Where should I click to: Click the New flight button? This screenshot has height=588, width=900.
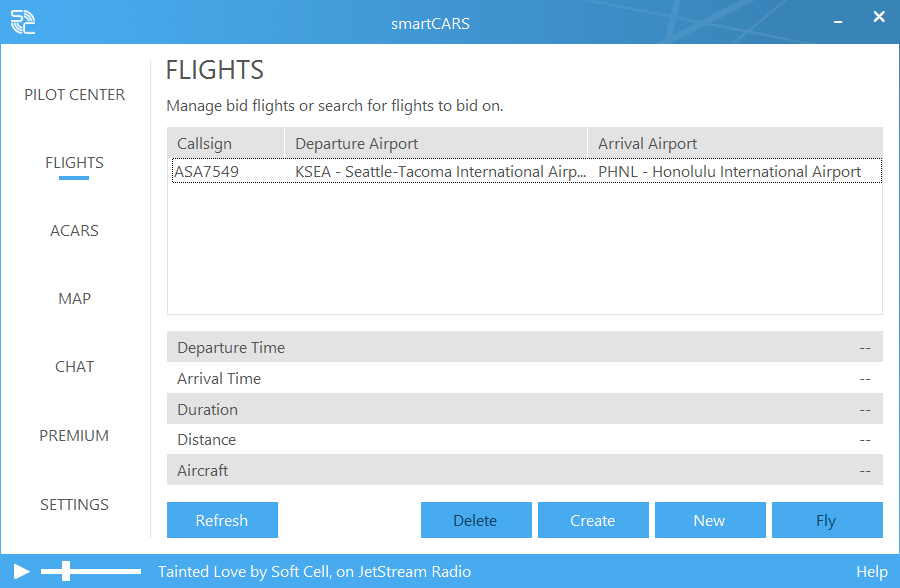(x=709, y=520)
